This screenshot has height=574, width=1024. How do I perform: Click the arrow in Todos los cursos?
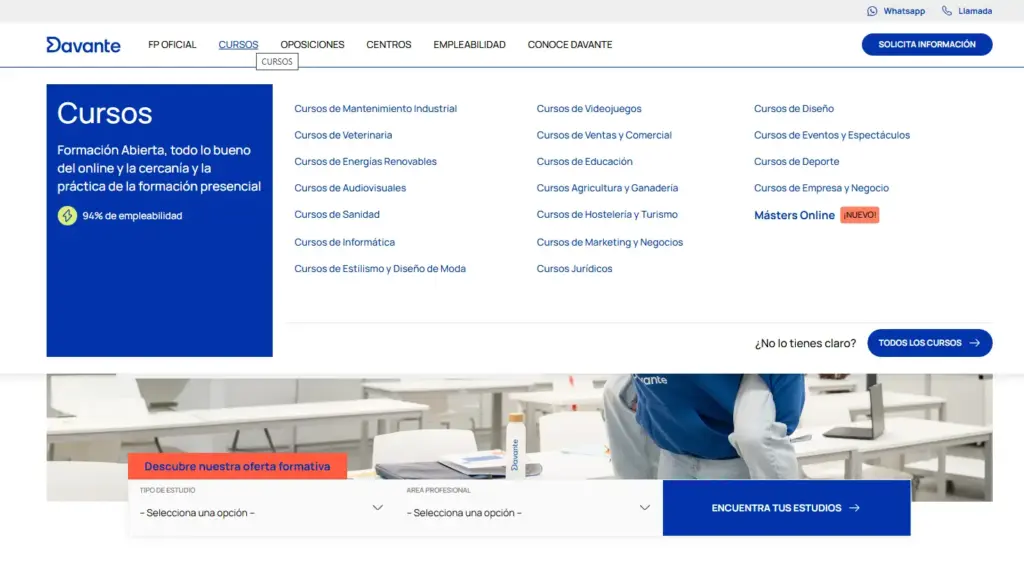point(974,343)
